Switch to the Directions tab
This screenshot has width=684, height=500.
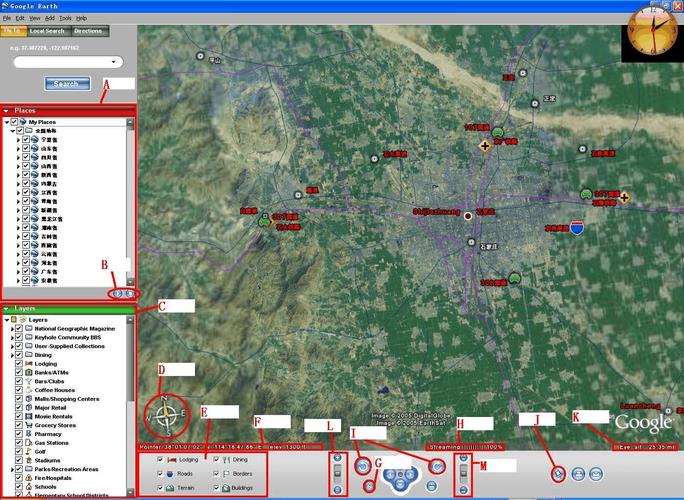[x=88, y=31]
